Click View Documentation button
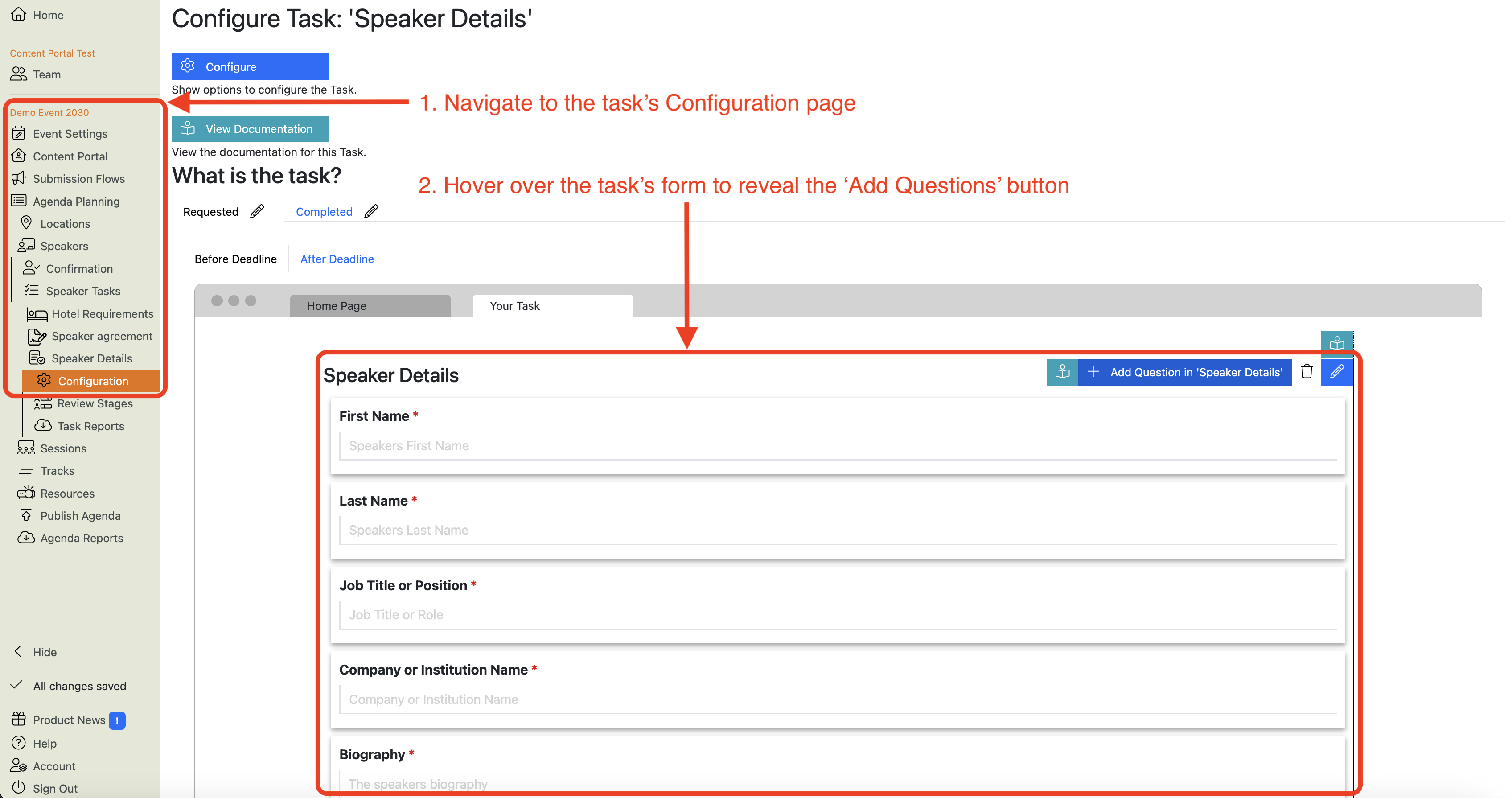1512x798 pixels. (x=250, y=128)
